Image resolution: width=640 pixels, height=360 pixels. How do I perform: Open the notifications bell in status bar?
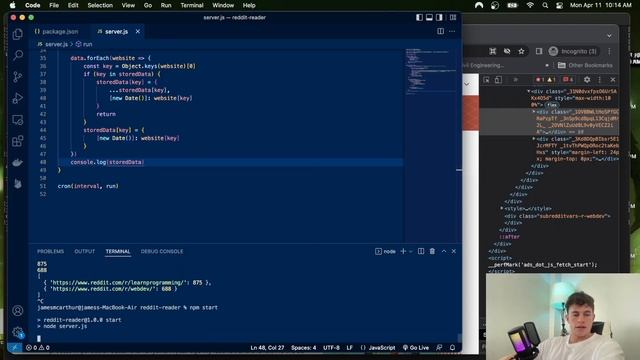(452, 348)
